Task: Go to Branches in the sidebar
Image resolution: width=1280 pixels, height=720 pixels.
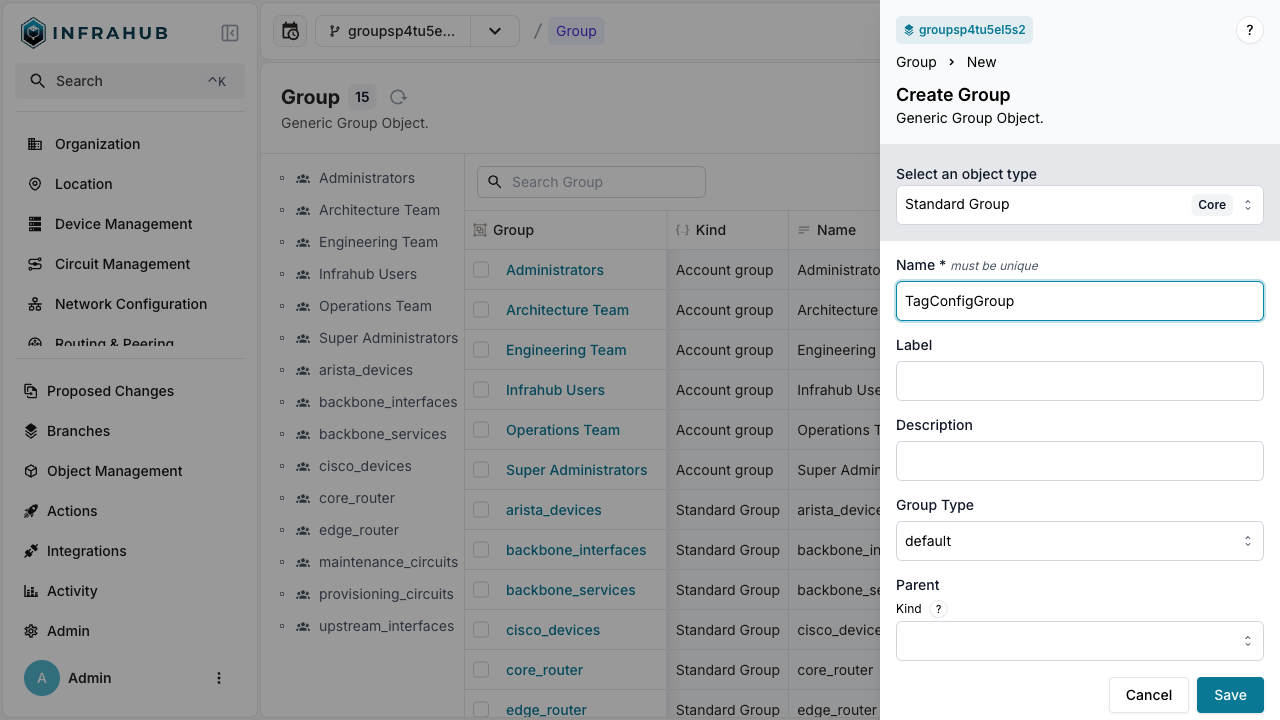Action: [78, 431]
